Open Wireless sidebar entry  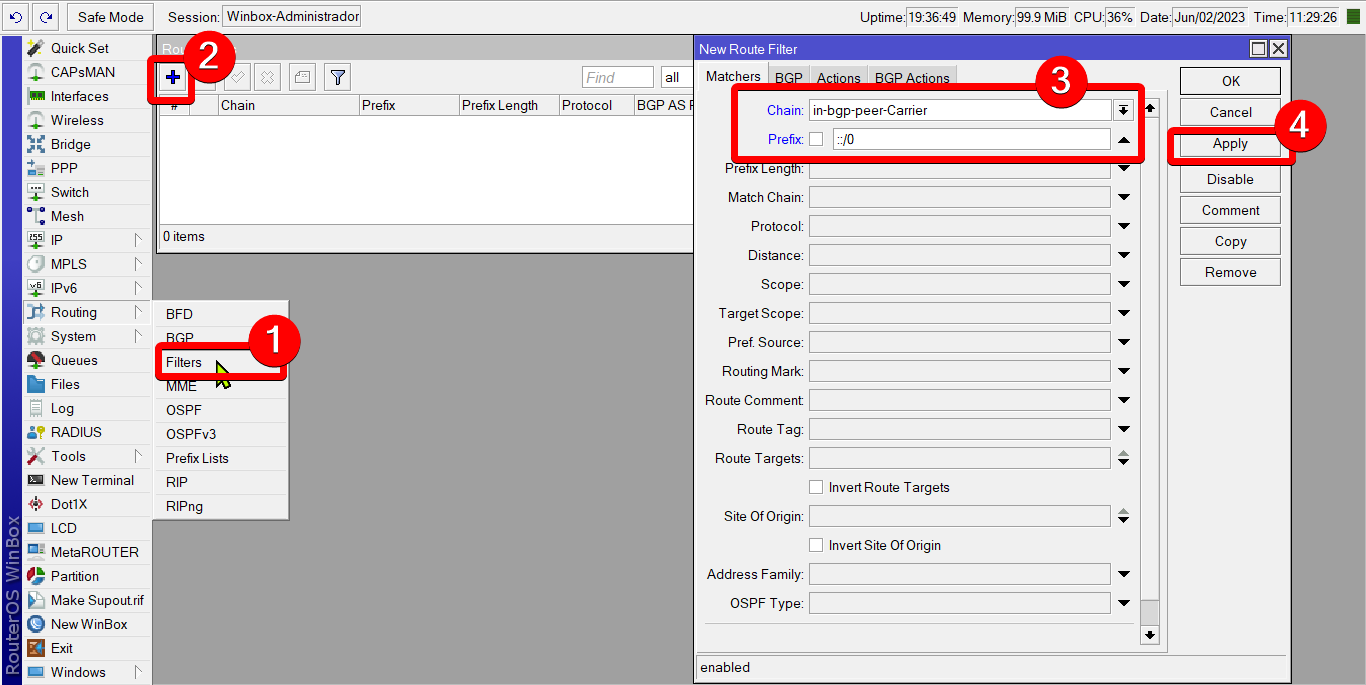(x=87, y=120)
